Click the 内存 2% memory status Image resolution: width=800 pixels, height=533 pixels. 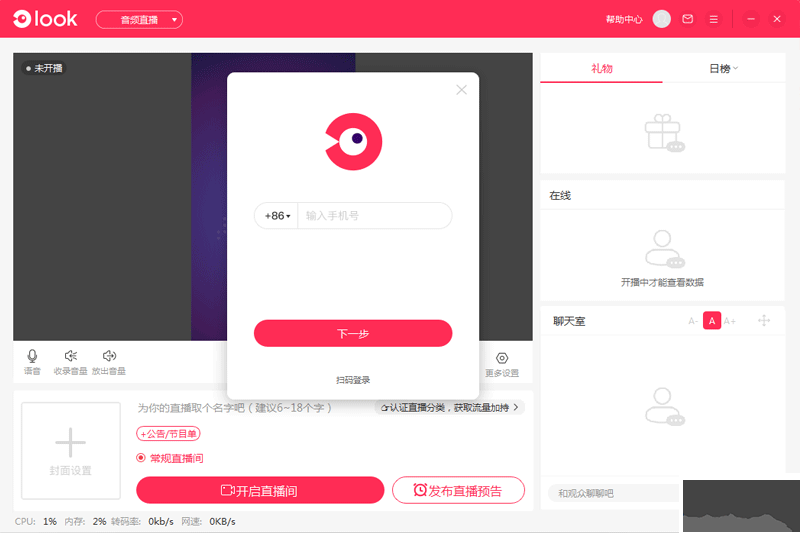(85, 521)
